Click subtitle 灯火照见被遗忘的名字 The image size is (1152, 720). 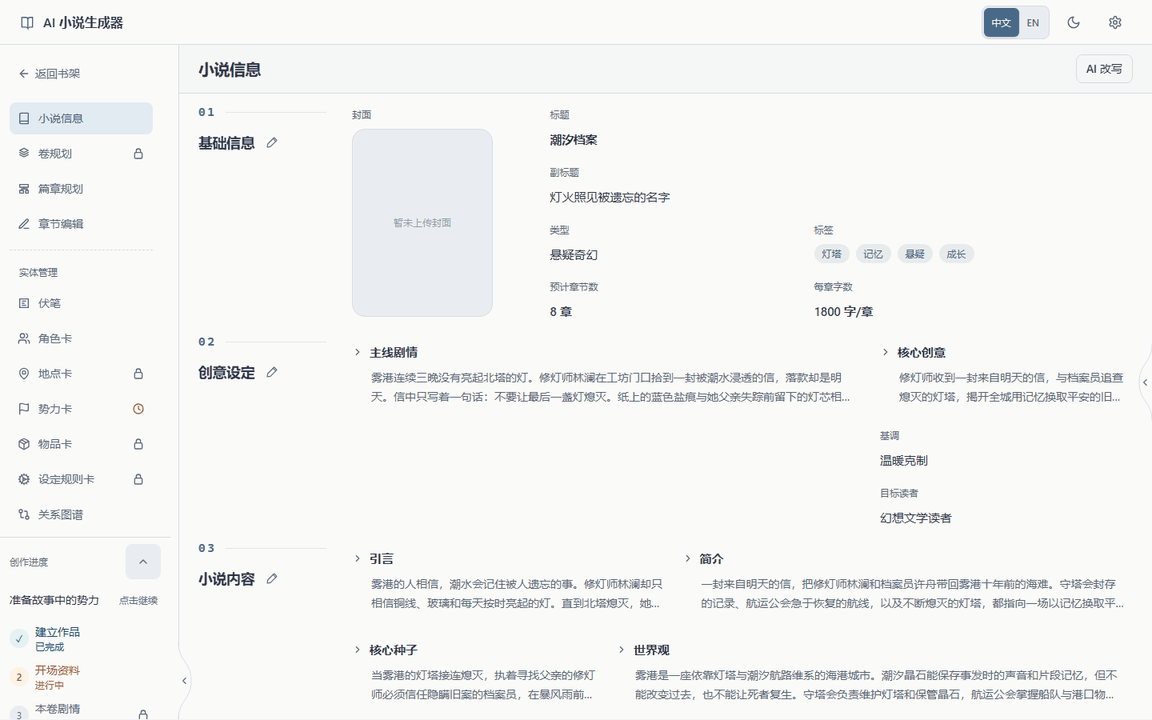[610, 197]
